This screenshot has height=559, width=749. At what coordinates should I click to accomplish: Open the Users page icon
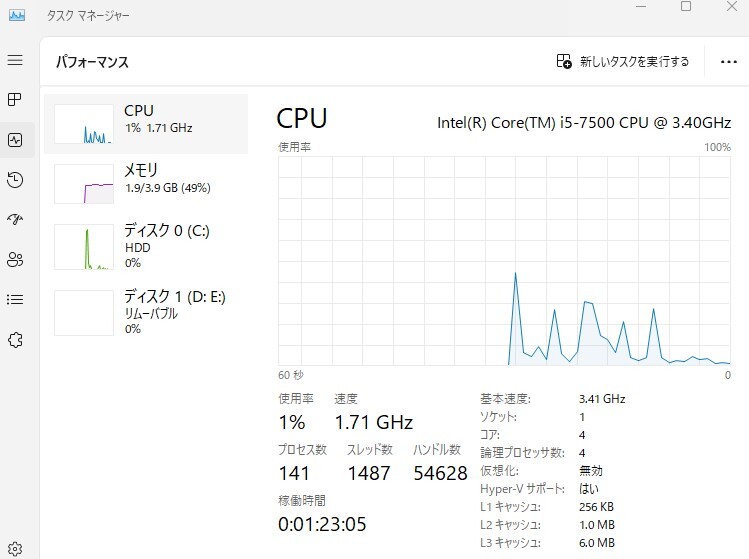(15, 259)
